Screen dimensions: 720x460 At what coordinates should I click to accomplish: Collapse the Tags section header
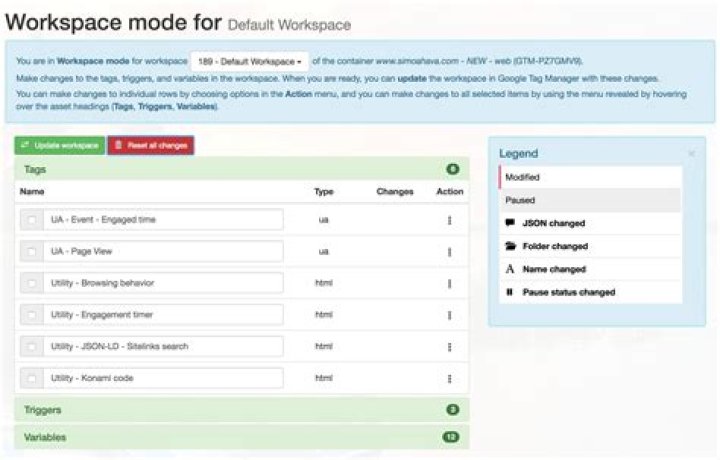coord(242,169)
